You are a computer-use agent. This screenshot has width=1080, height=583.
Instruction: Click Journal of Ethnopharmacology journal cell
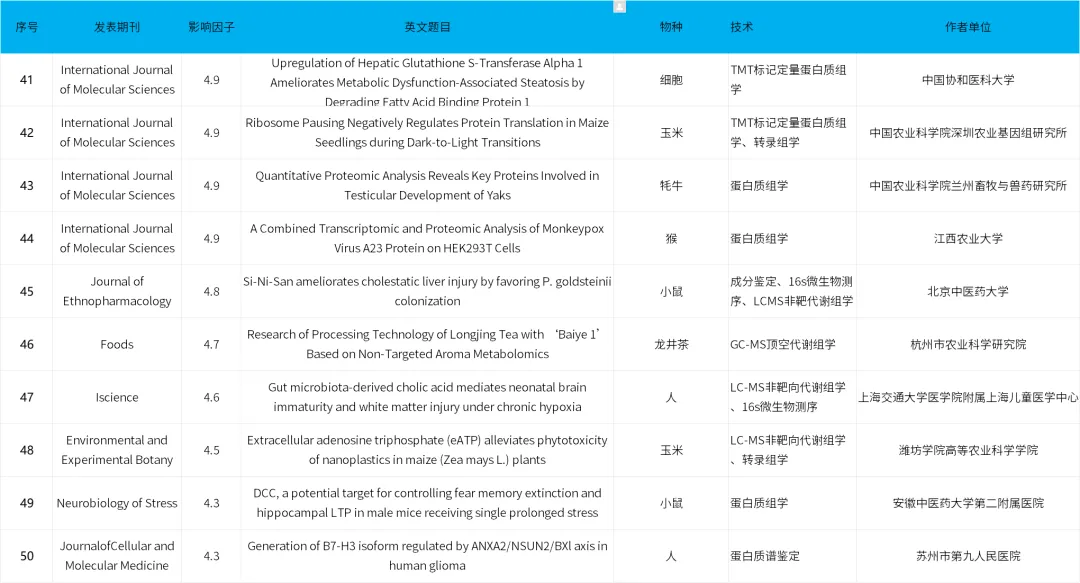(x=117, y=292)
